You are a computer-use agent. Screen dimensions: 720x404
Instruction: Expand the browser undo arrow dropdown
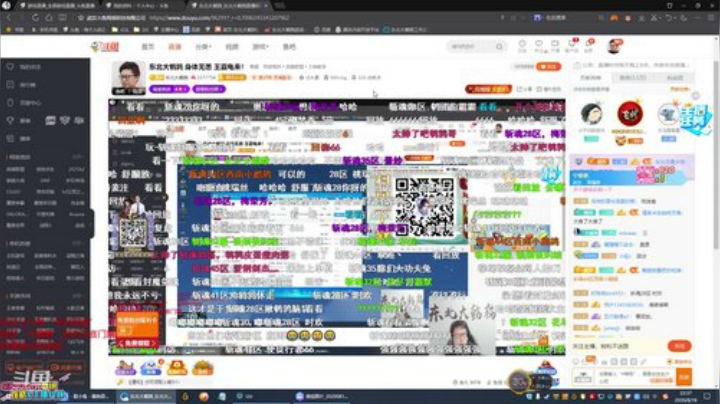[x=675, y=17]
